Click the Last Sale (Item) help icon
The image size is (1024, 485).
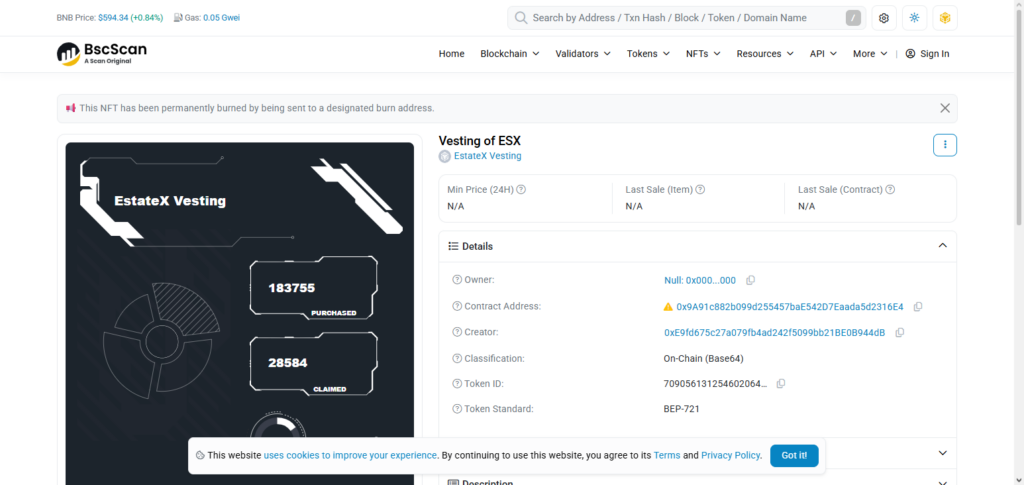(x=699, y=189)
